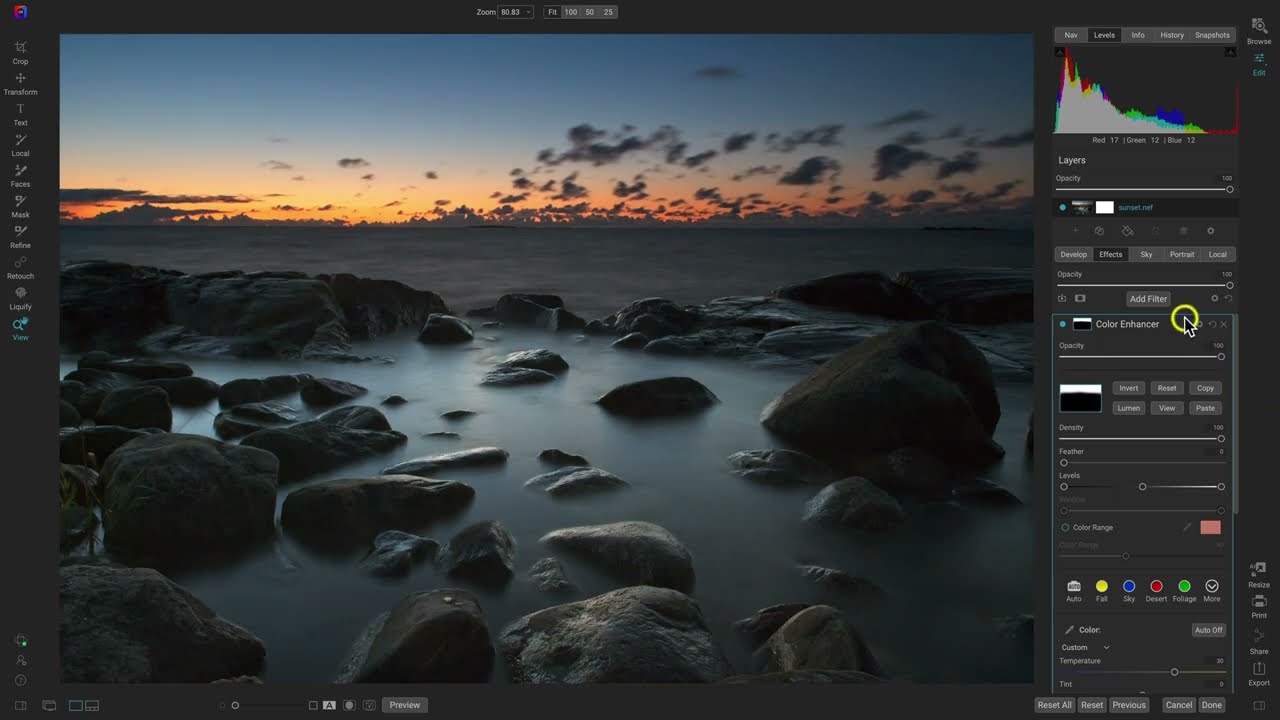Screen dimensions: 1280x720
Task: Switch to the History tab
Action: 1172,35
